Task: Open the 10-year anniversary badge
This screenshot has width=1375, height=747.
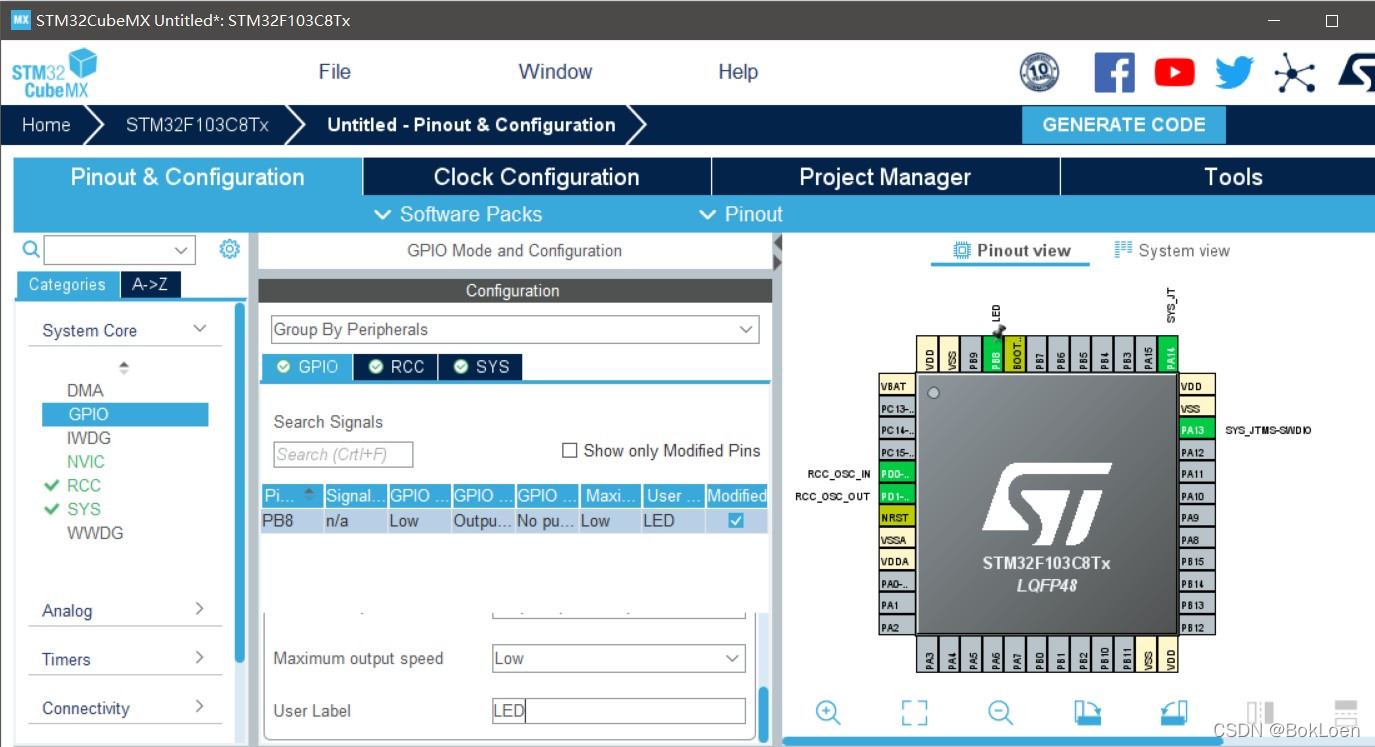Action: (x=1039, y=72)
